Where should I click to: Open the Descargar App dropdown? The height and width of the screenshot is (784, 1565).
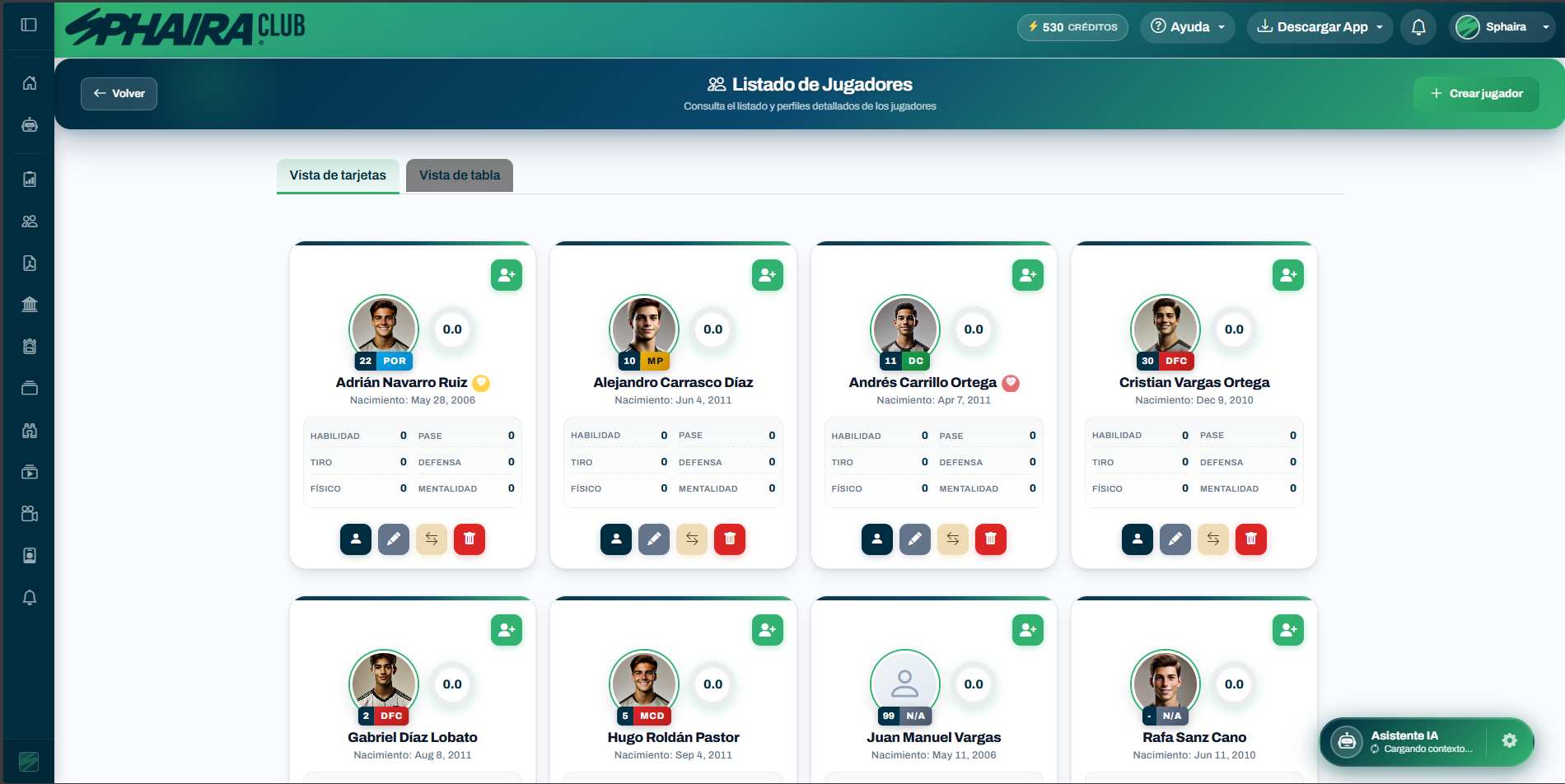[x=1320, y=27]
